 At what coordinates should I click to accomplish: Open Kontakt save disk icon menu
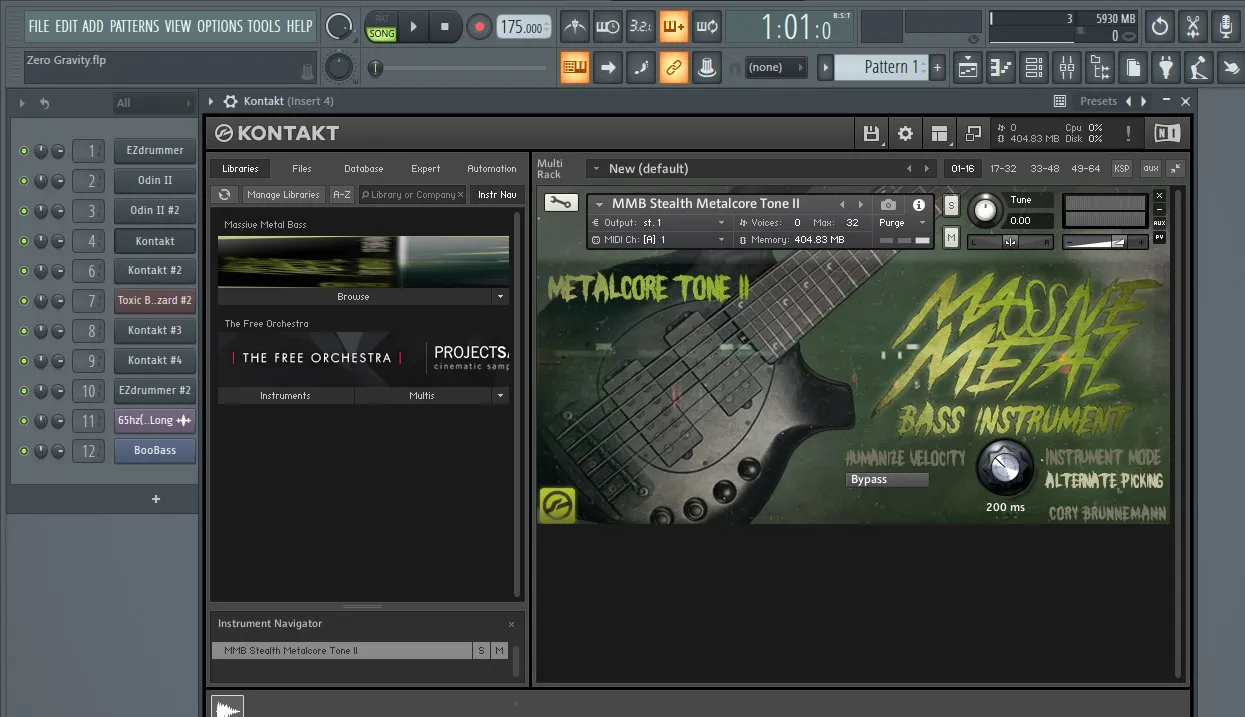point(871,133)
